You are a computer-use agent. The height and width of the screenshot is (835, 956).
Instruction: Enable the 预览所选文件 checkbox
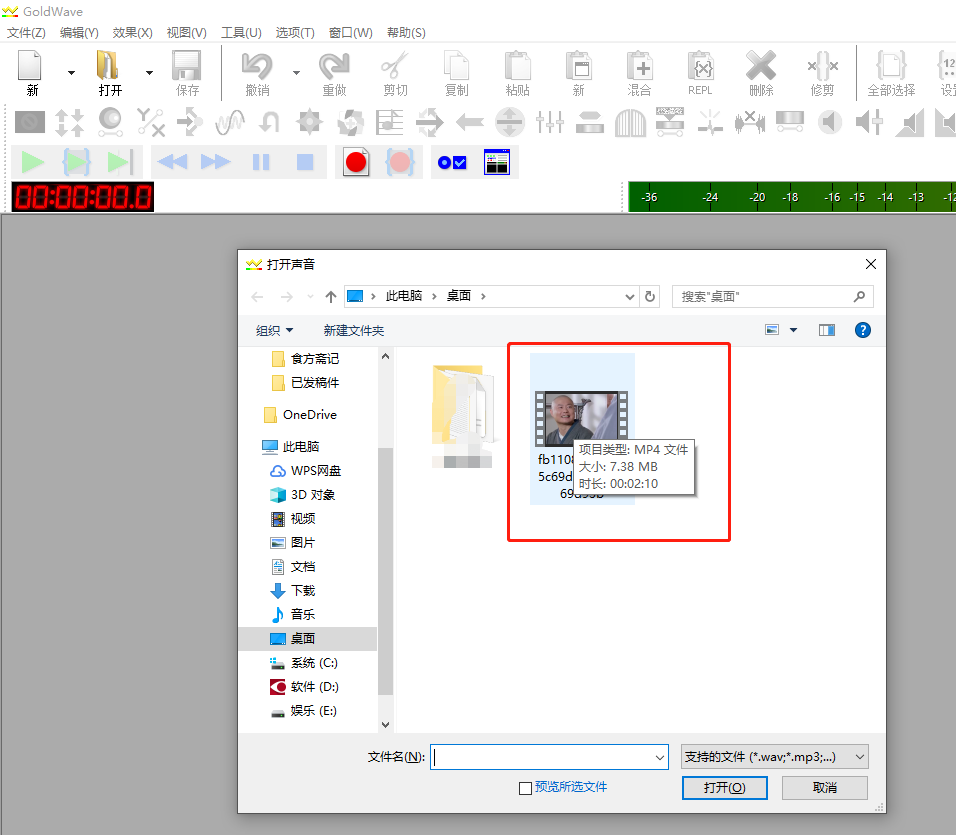coord(526,788)
